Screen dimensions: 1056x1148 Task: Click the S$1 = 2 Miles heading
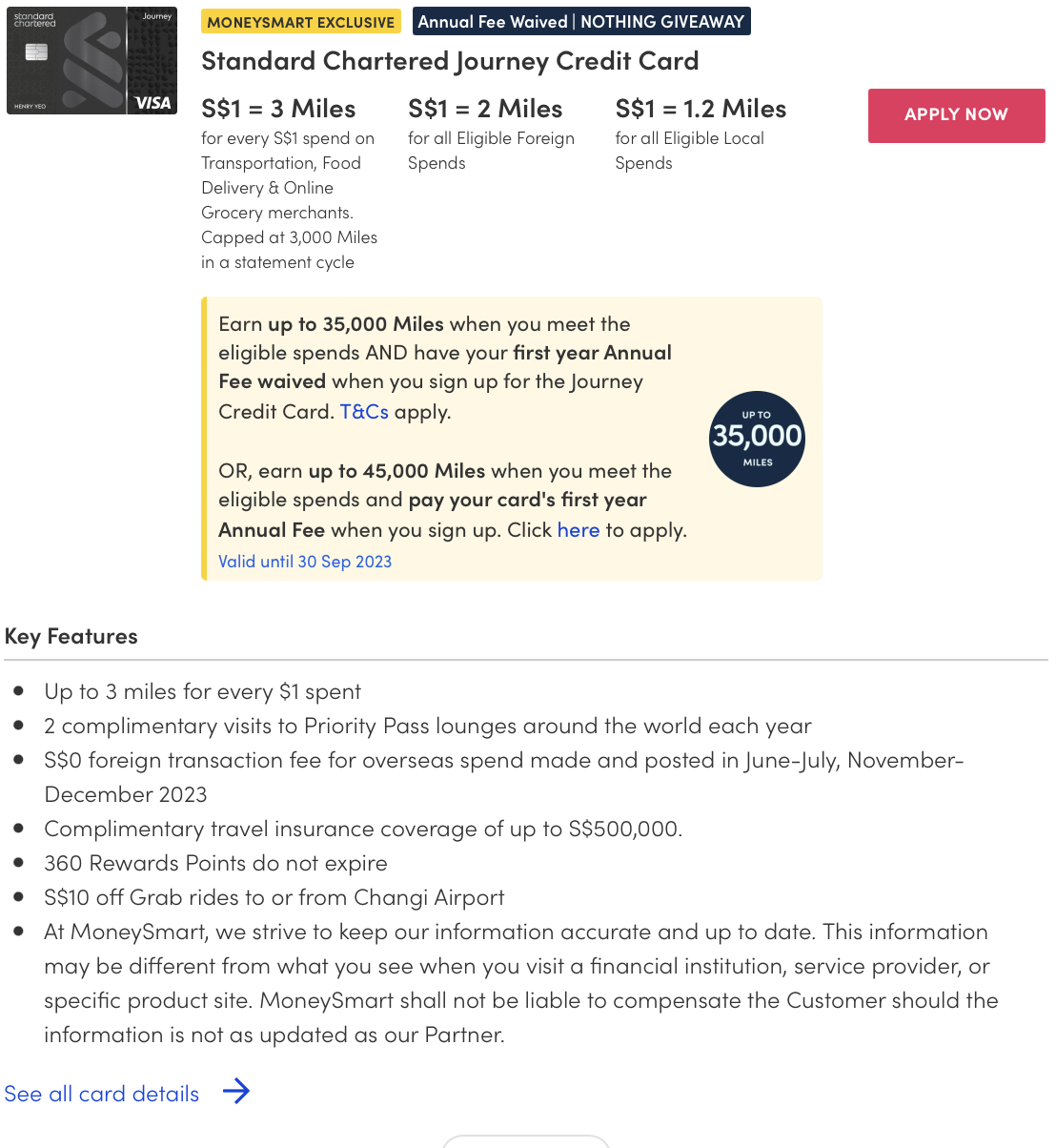point(485,109)
